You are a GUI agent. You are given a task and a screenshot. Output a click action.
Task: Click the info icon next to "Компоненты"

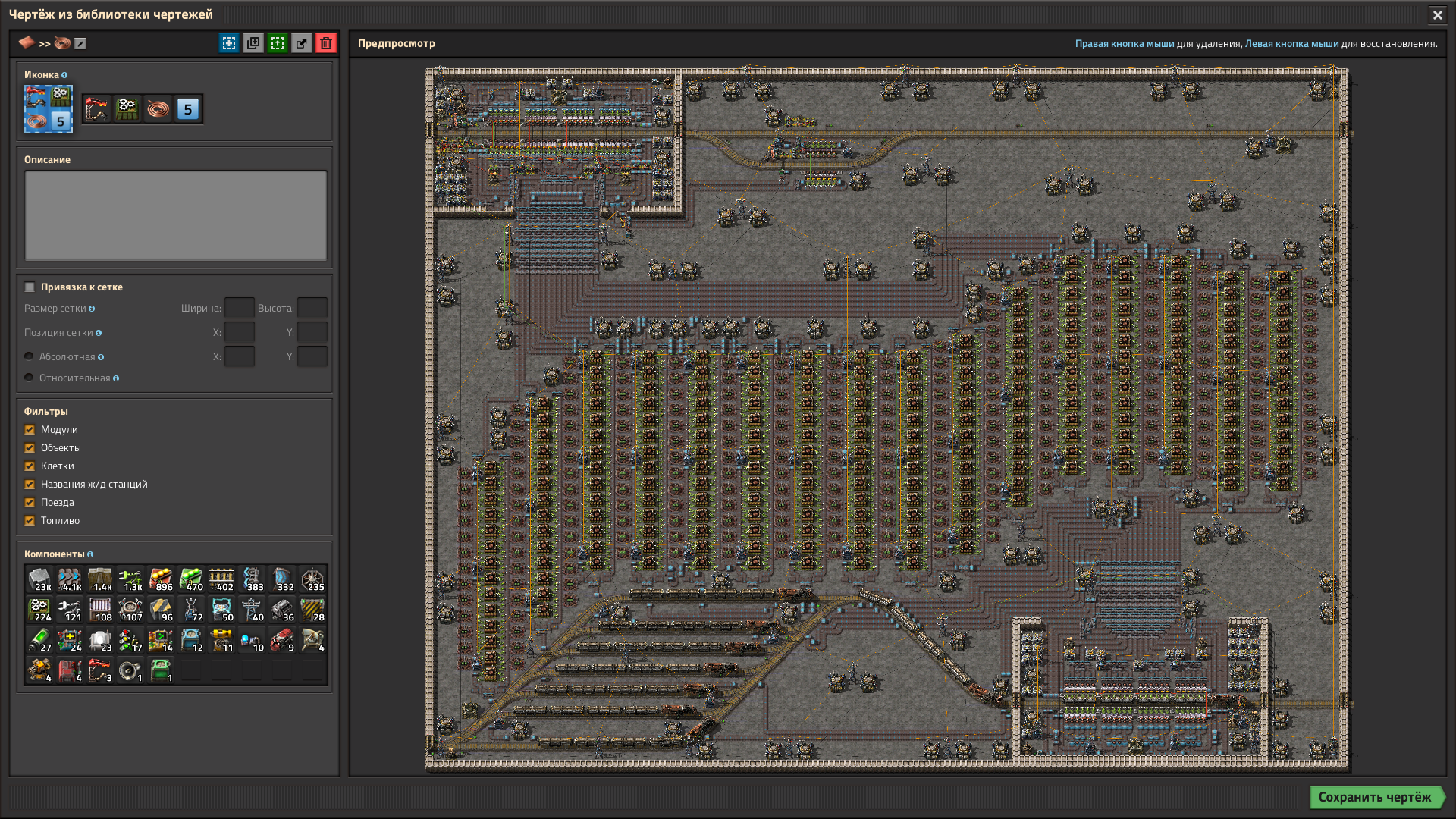pos(90,554)
